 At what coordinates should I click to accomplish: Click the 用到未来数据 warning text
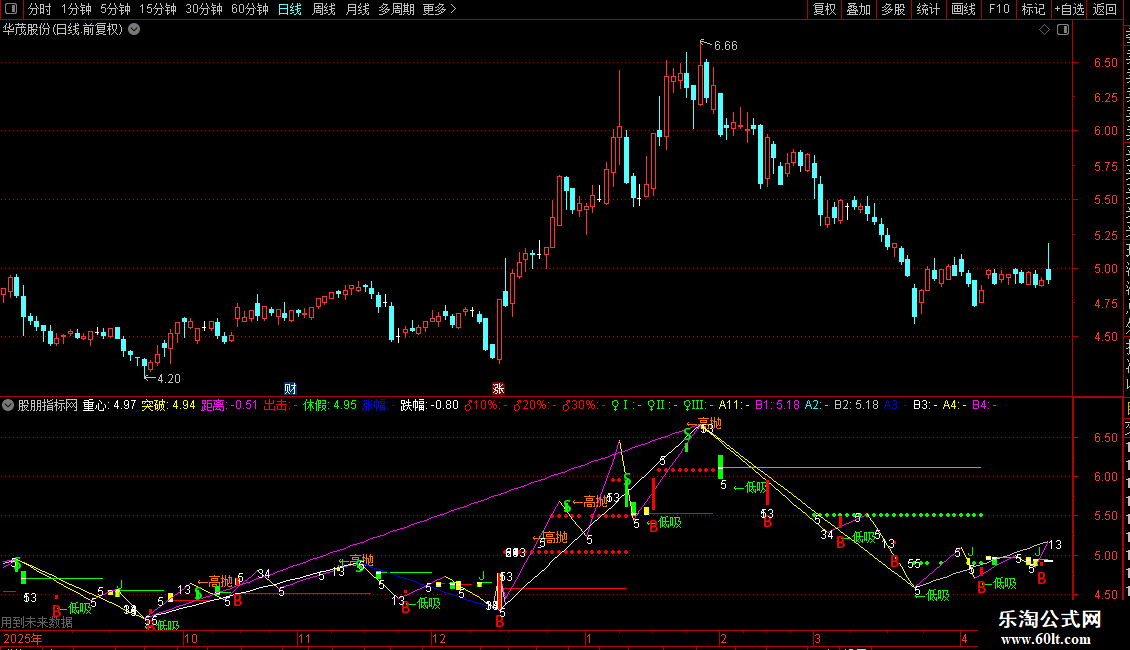[x=37, y=622]
